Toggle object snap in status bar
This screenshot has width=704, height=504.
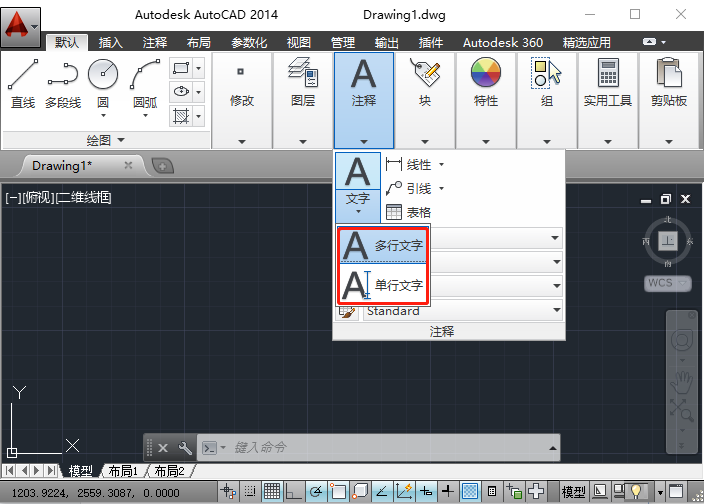tap(338, 492)
